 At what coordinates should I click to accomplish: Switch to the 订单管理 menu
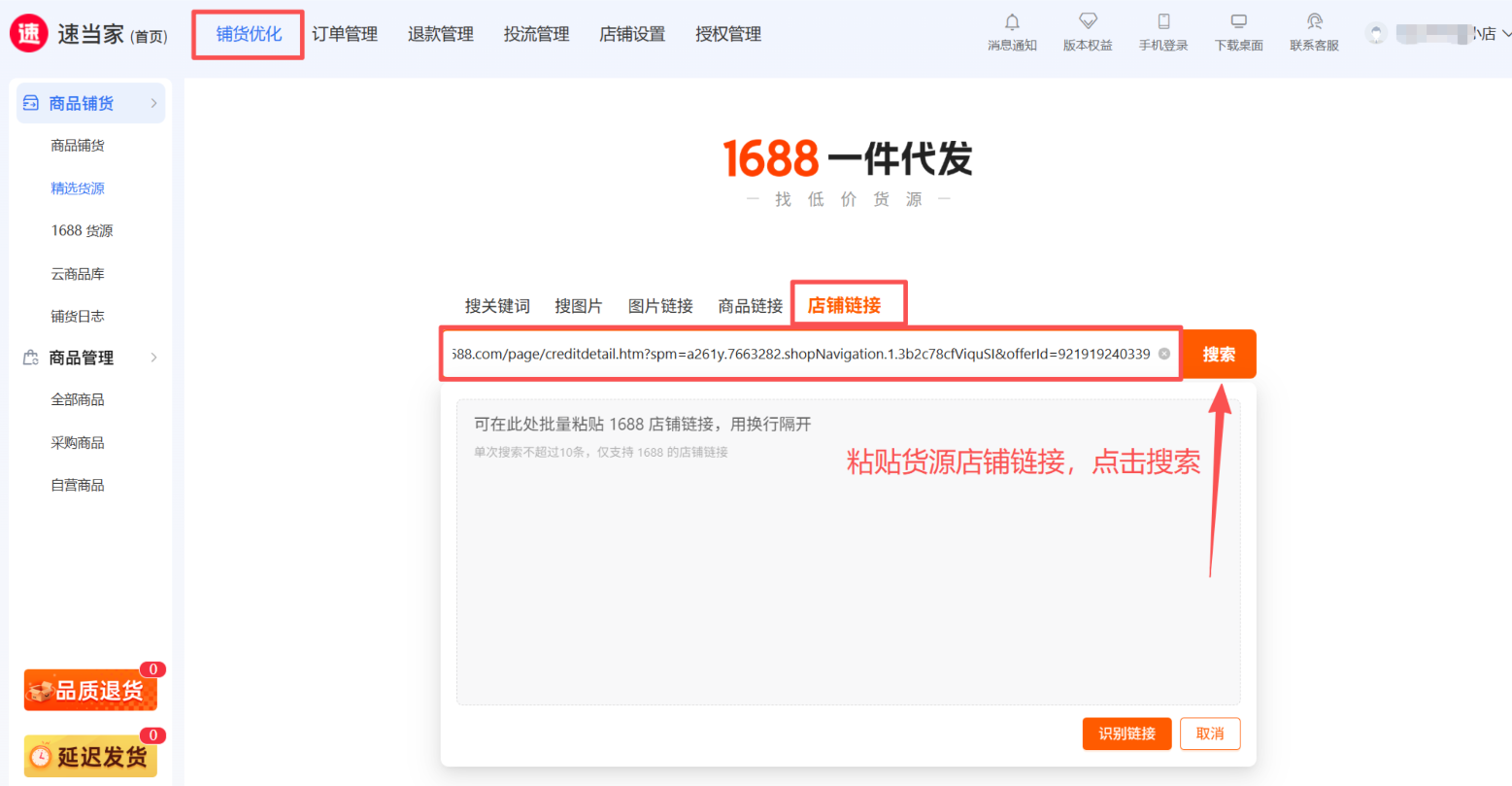tap(345, 34)
